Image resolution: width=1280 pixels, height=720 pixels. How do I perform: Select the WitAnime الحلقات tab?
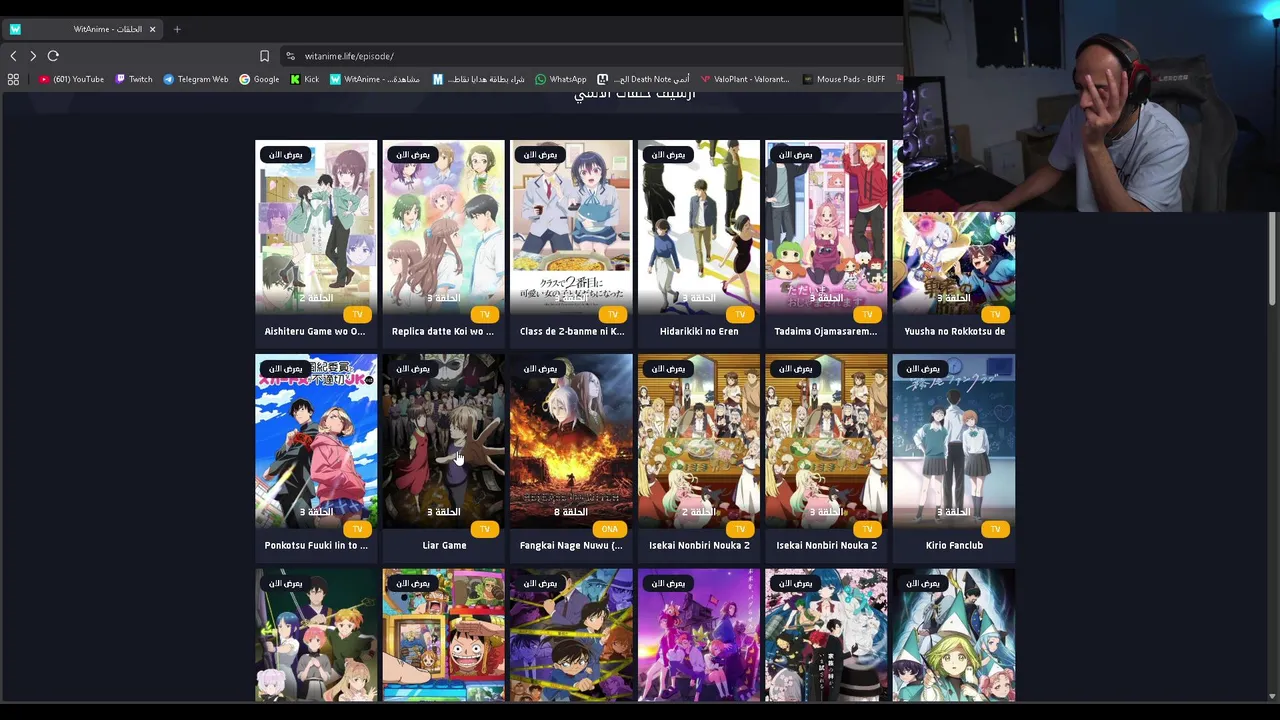[x=84, y=29]
